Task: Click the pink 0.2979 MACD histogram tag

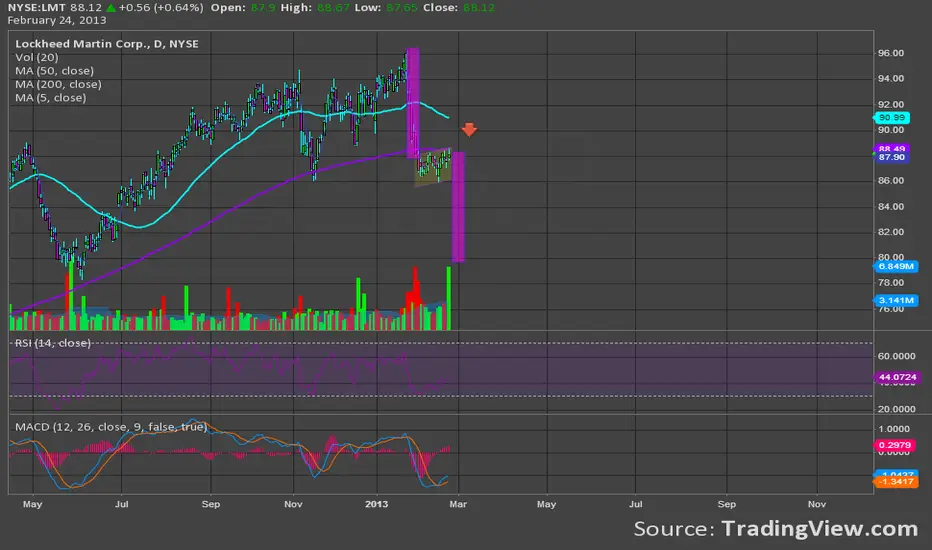Action: click(895, 445)
